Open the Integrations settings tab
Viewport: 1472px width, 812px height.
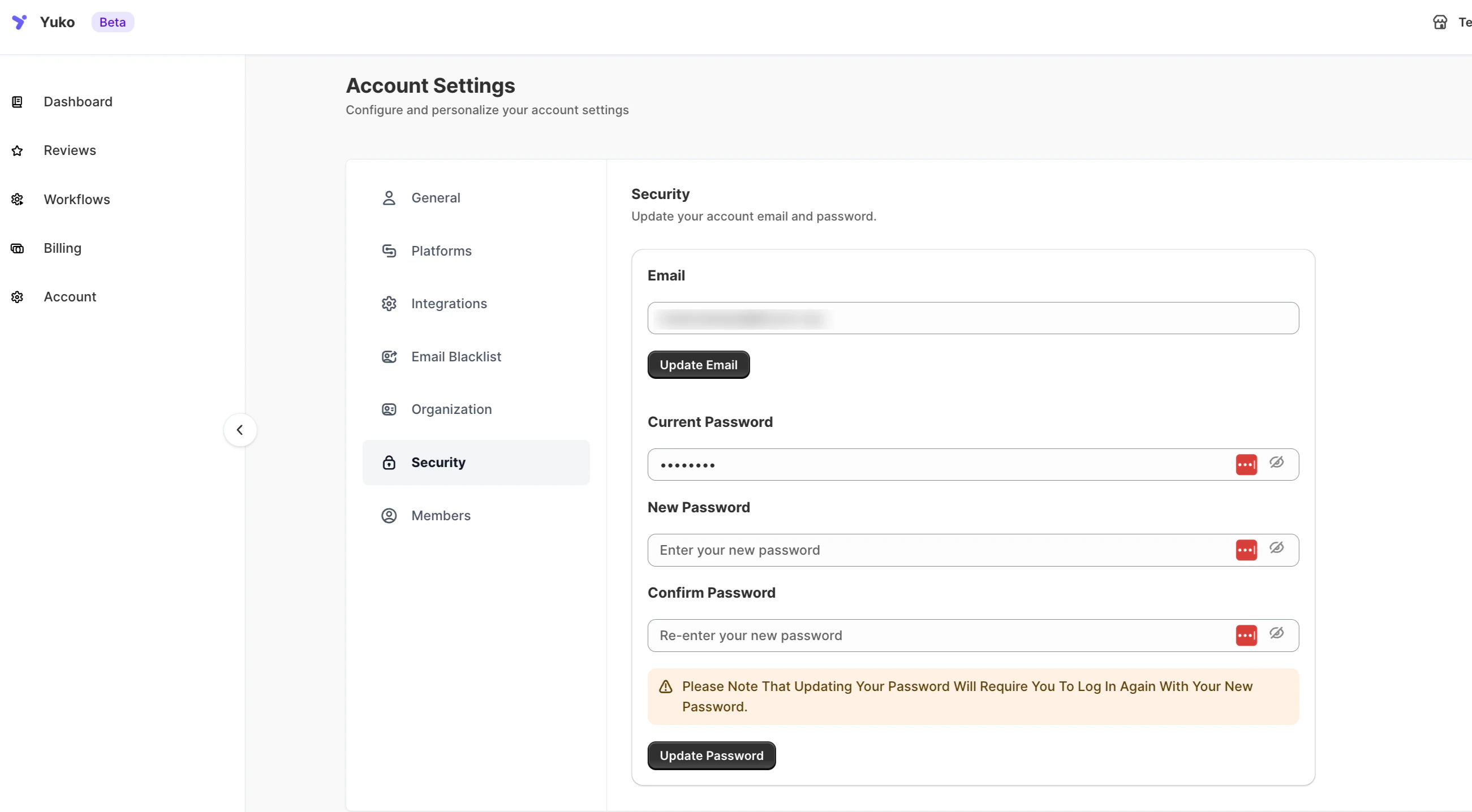pyautogui.click(x=476, y=304)
